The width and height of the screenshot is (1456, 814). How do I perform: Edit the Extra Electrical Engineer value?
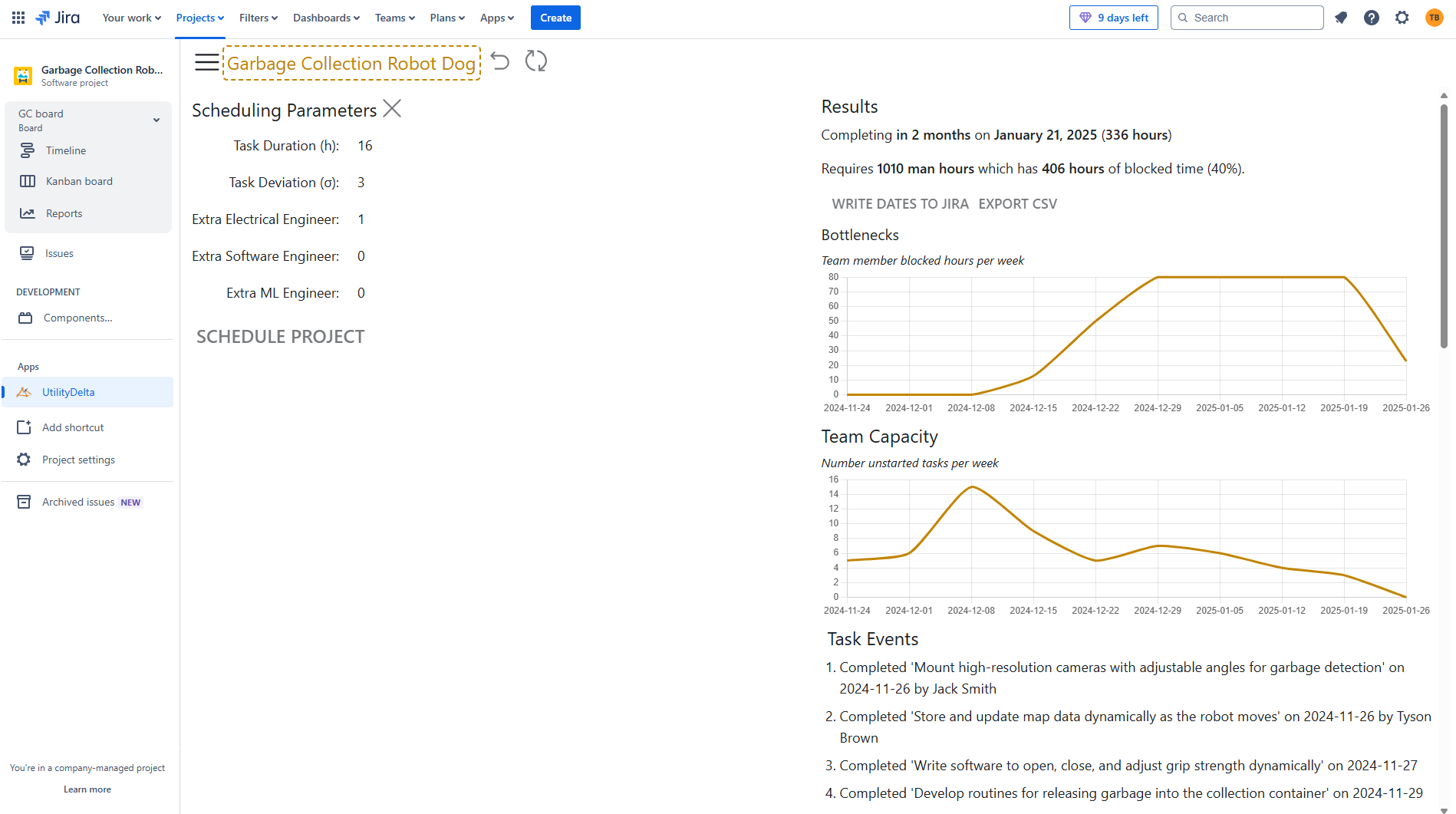point(361,219)
